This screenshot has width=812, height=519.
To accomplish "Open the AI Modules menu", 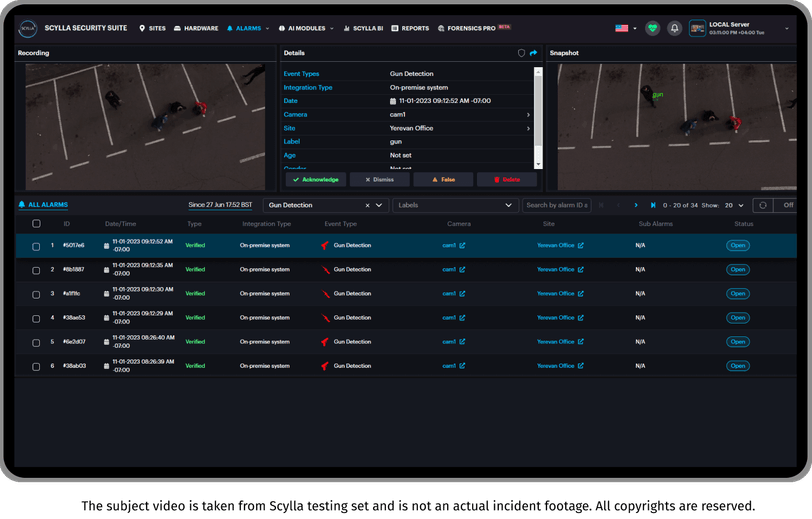I will point(306,28).
